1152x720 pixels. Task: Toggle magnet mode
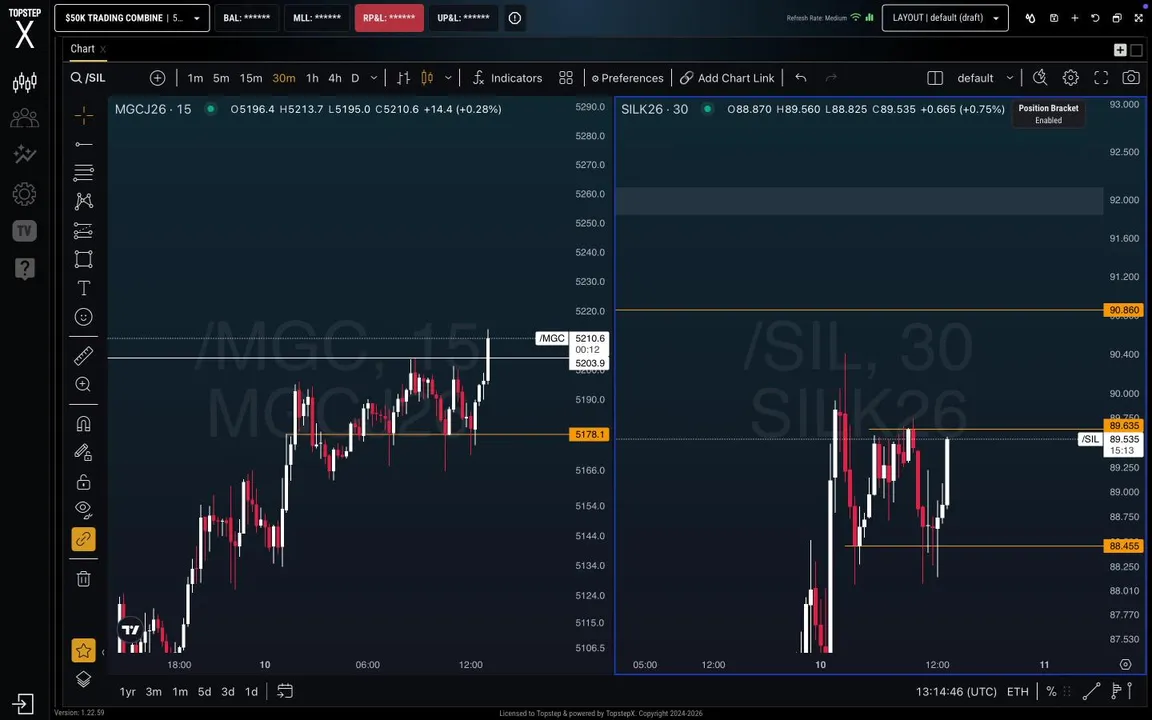[x=84, y=424]
